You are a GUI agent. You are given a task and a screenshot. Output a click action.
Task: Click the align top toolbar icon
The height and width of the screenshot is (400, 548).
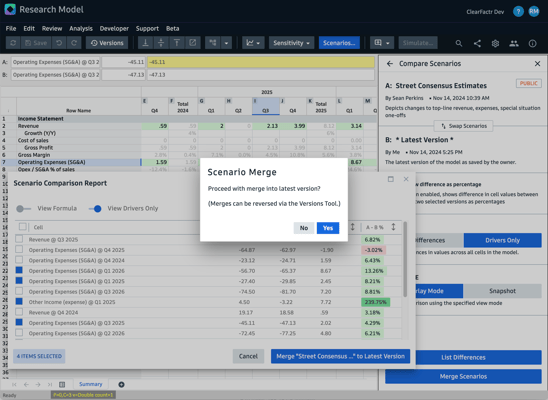click(177, 43)
